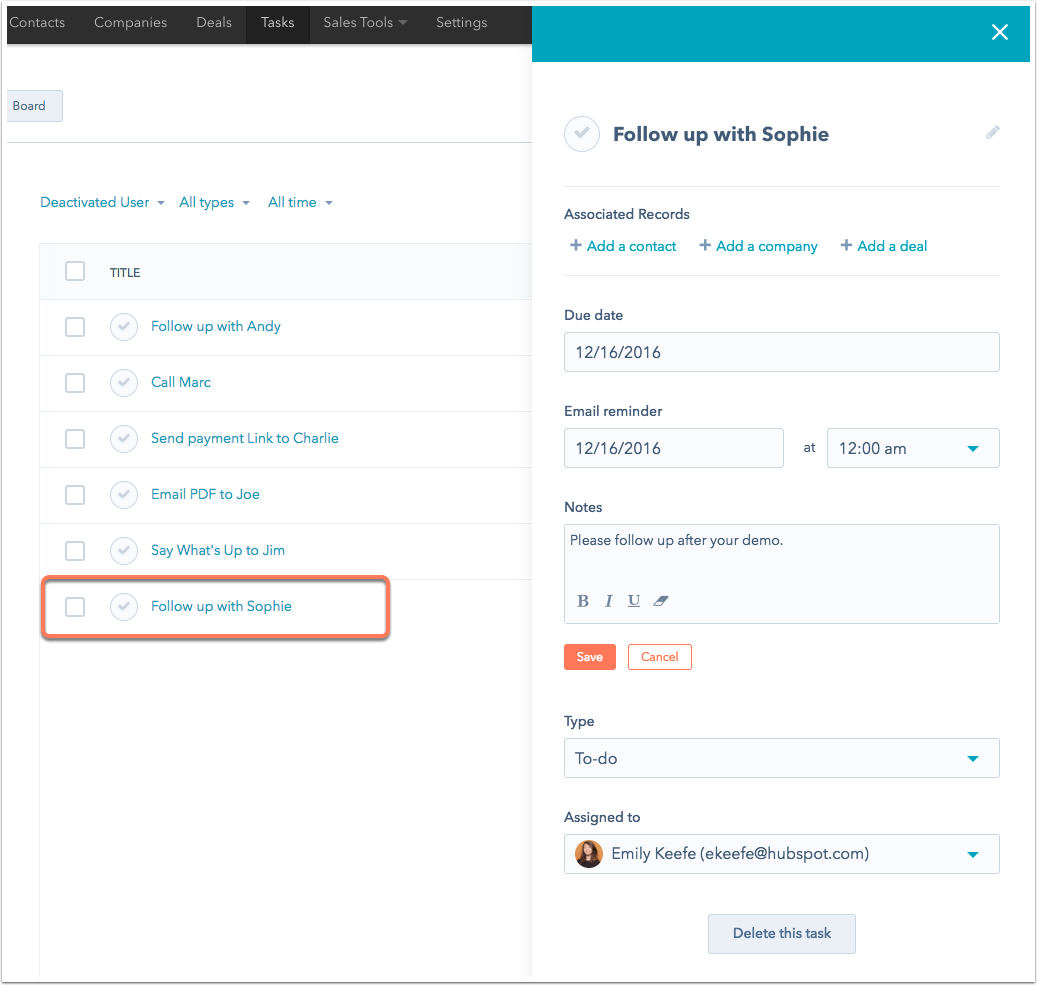The width and height of the screenshot is (1037, 985).
Task: Check the Call Marc checkbox
Action: click(x=75, y=382)
